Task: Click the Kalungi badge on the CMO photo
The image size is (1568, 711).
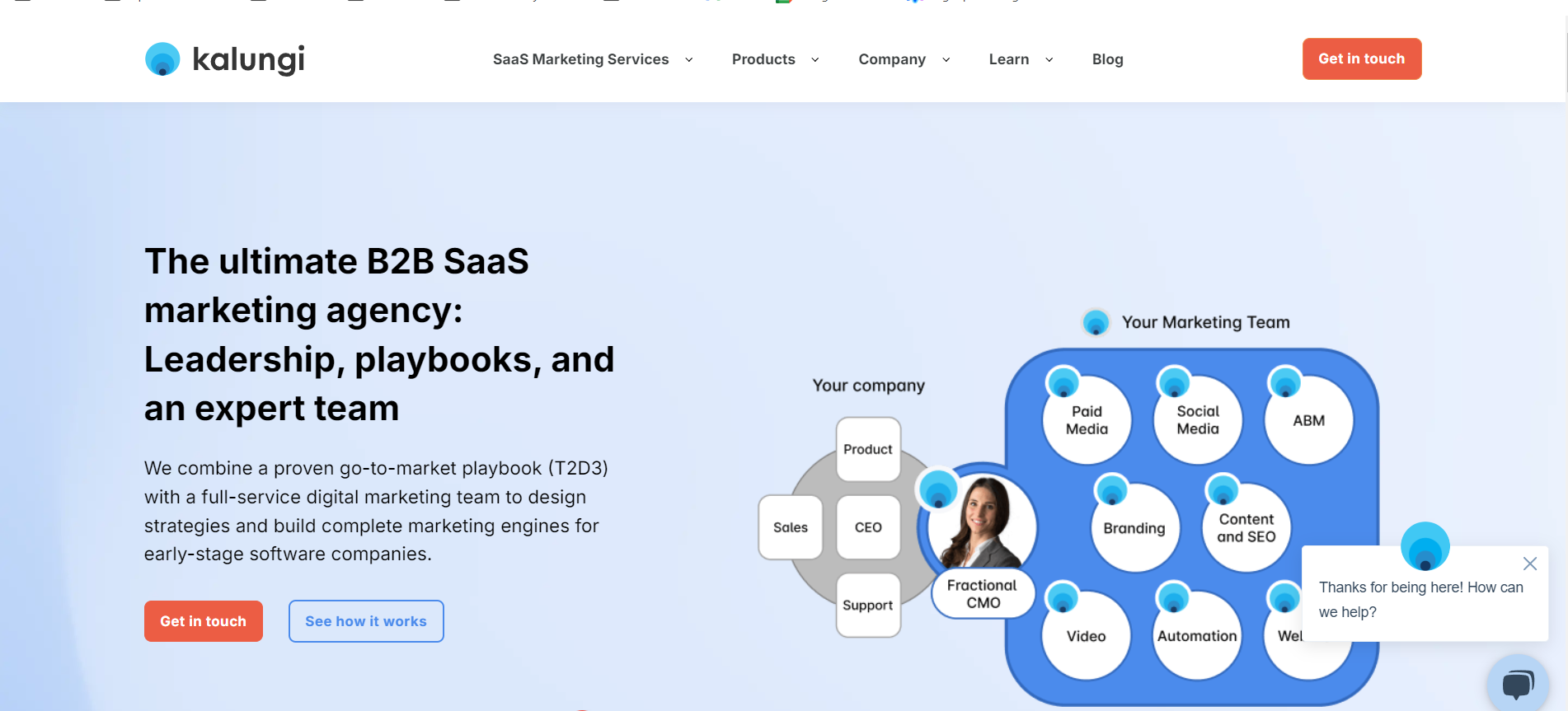Action: point(938,490)
